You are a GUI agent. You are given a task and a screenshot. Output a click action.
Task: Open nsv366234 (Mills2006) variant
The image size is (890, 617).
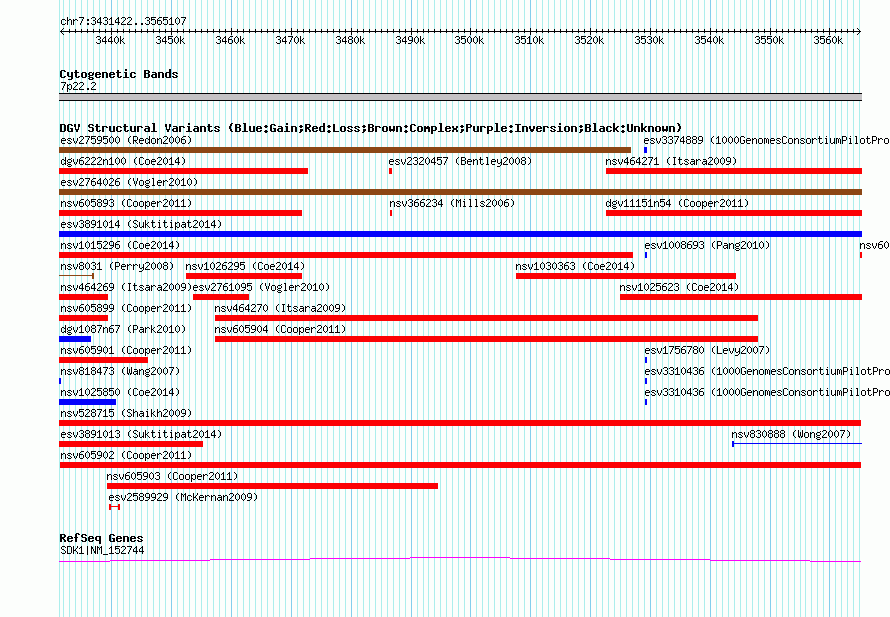(x=452, y=203)
